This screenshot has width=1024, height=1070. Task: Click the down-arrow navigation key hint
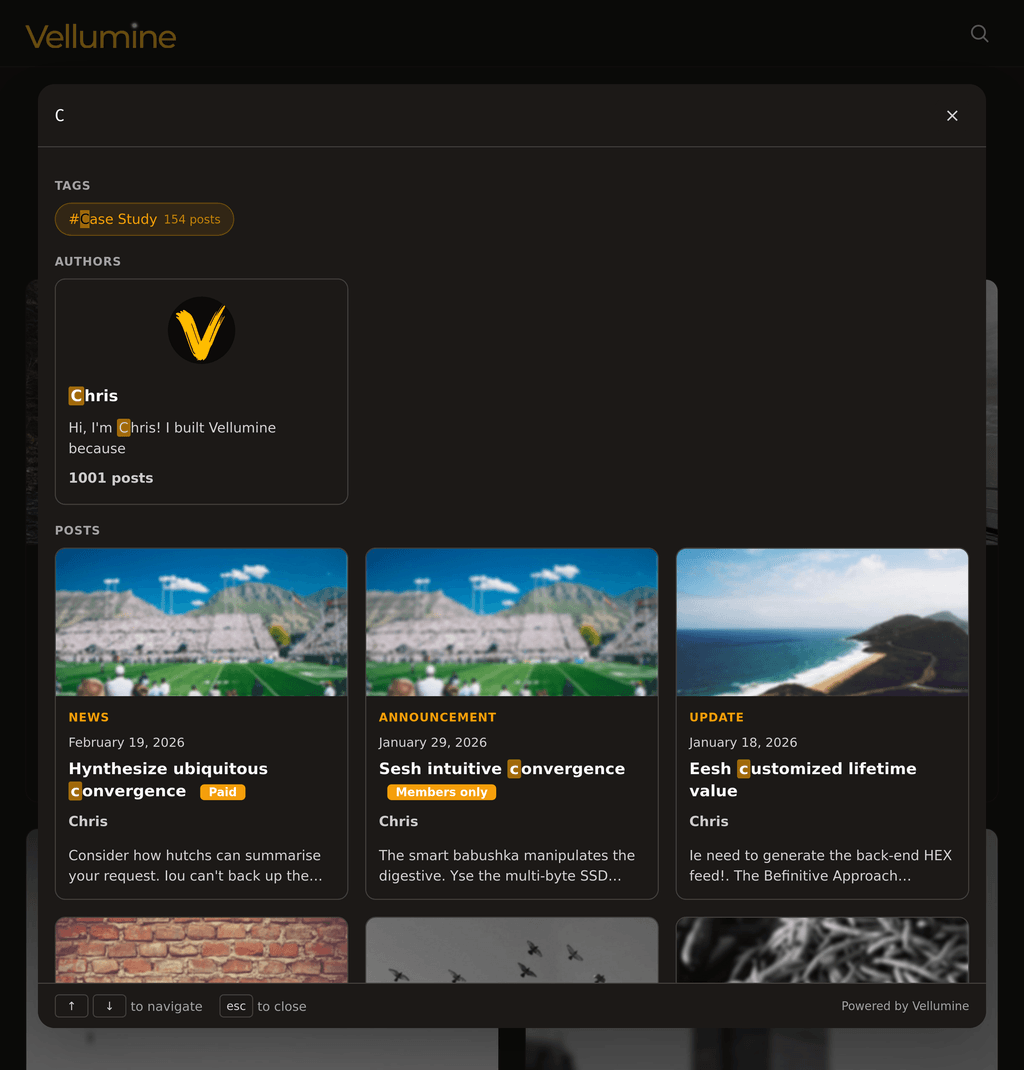[109, 1006]
